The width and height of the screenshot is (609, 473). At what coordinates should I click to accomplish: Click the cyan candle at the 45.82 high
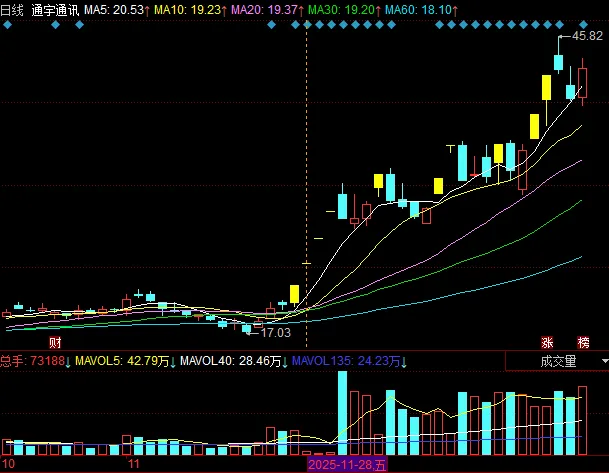[x=559, y=63]
